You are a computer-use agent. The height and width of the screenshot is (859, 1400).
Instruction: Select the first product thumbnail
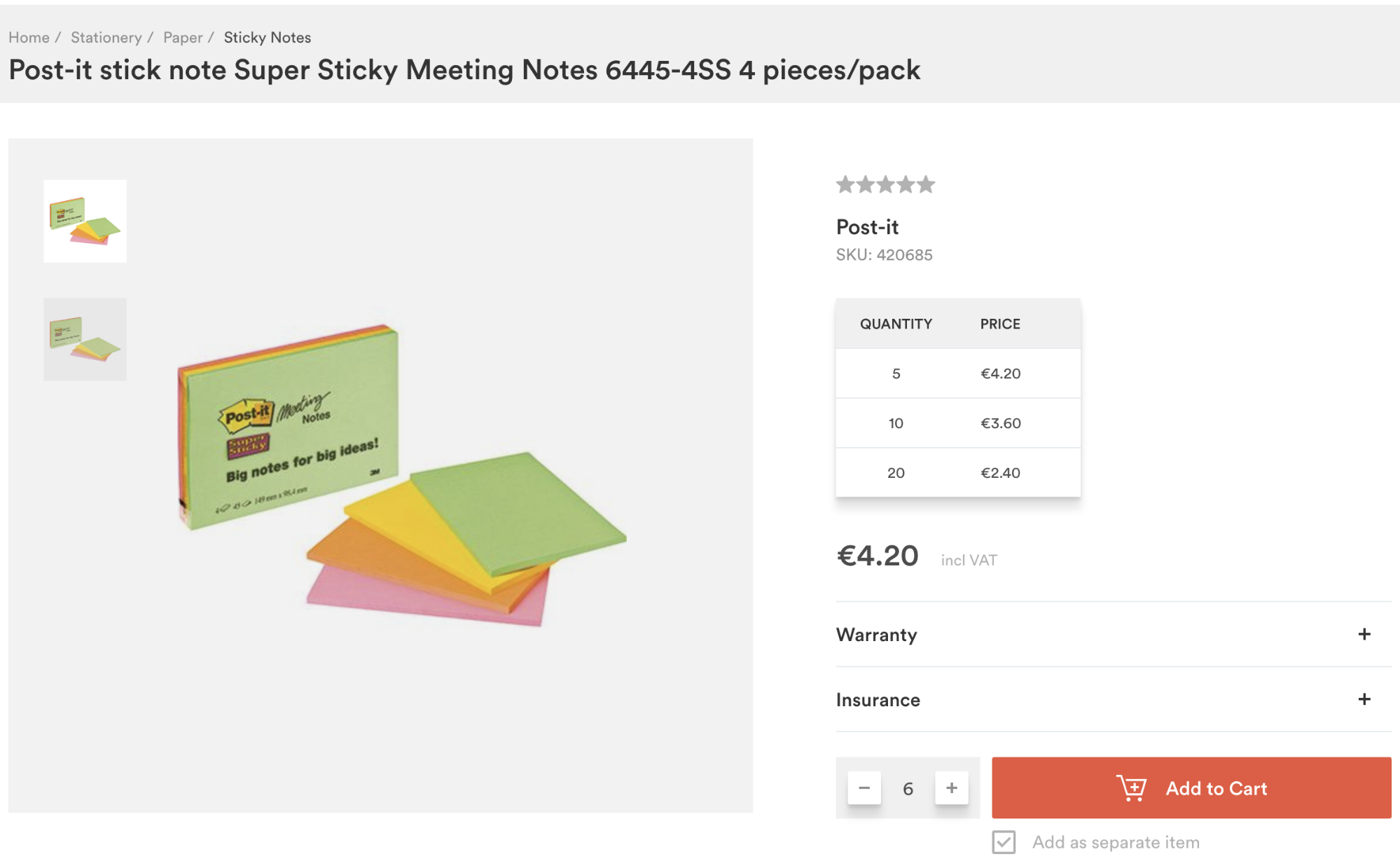(85, 221)
